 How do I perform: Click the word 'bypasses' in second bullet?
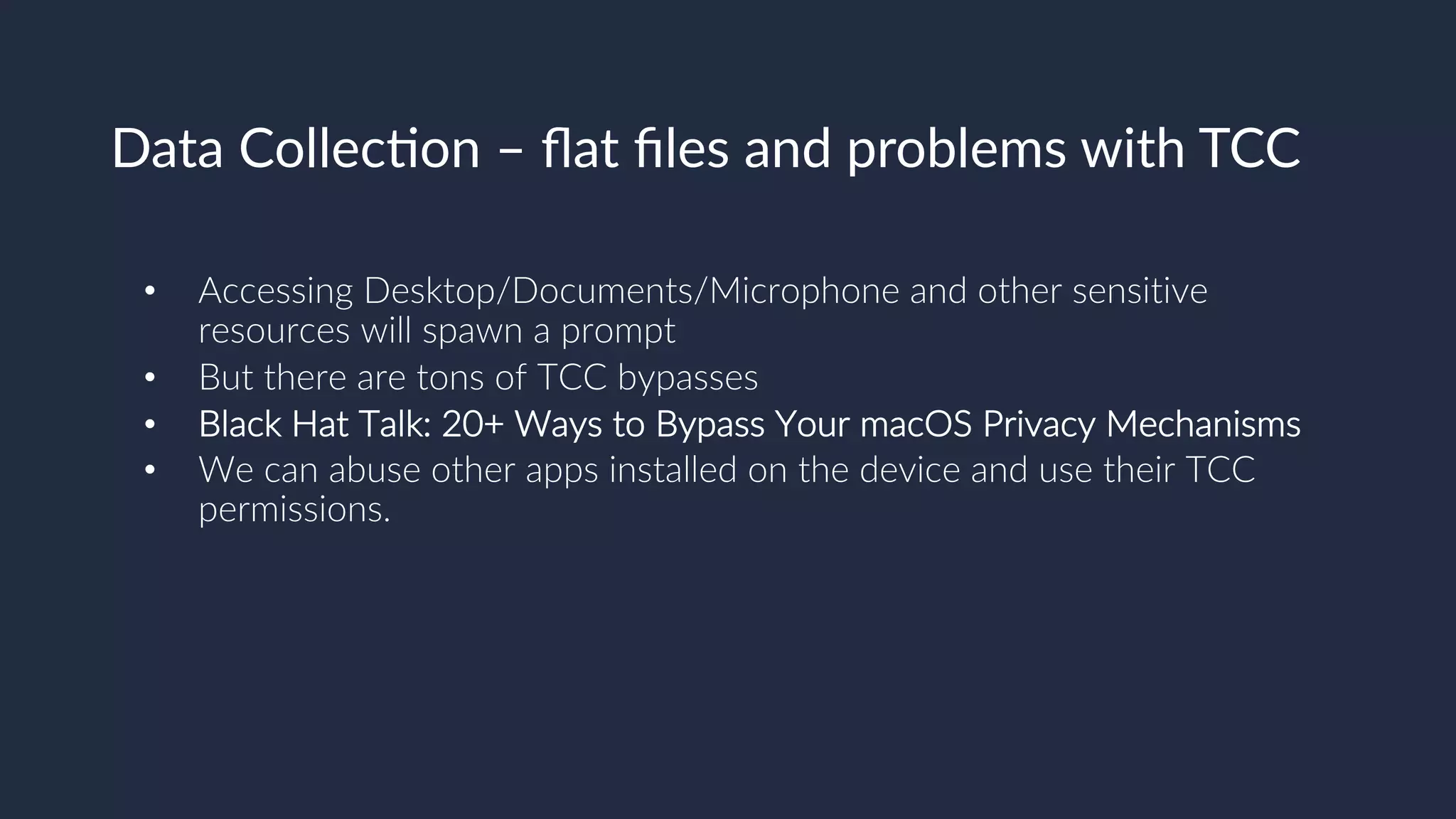tap(687, 378)
